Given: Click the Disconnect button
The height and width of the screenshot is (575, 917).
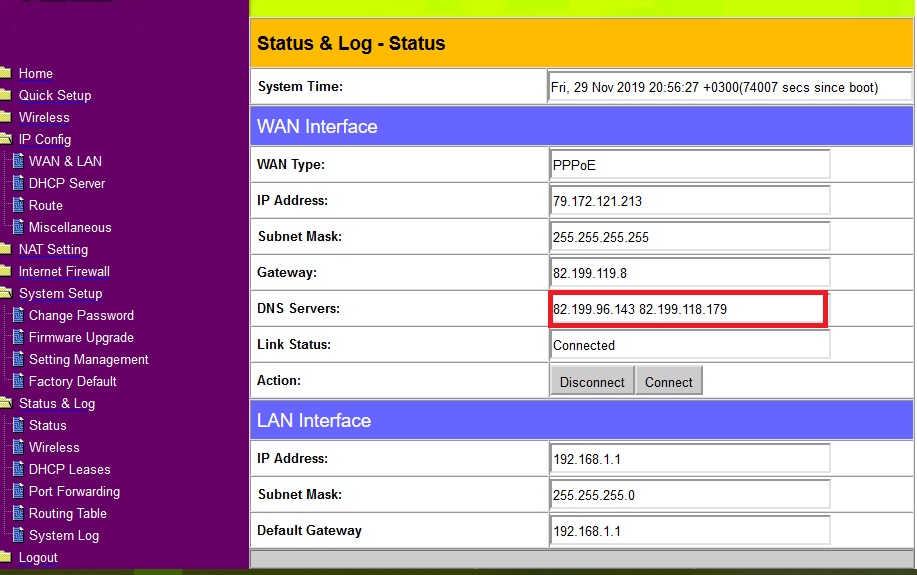Looking at the screenshot, I should (x=592, y=382).
